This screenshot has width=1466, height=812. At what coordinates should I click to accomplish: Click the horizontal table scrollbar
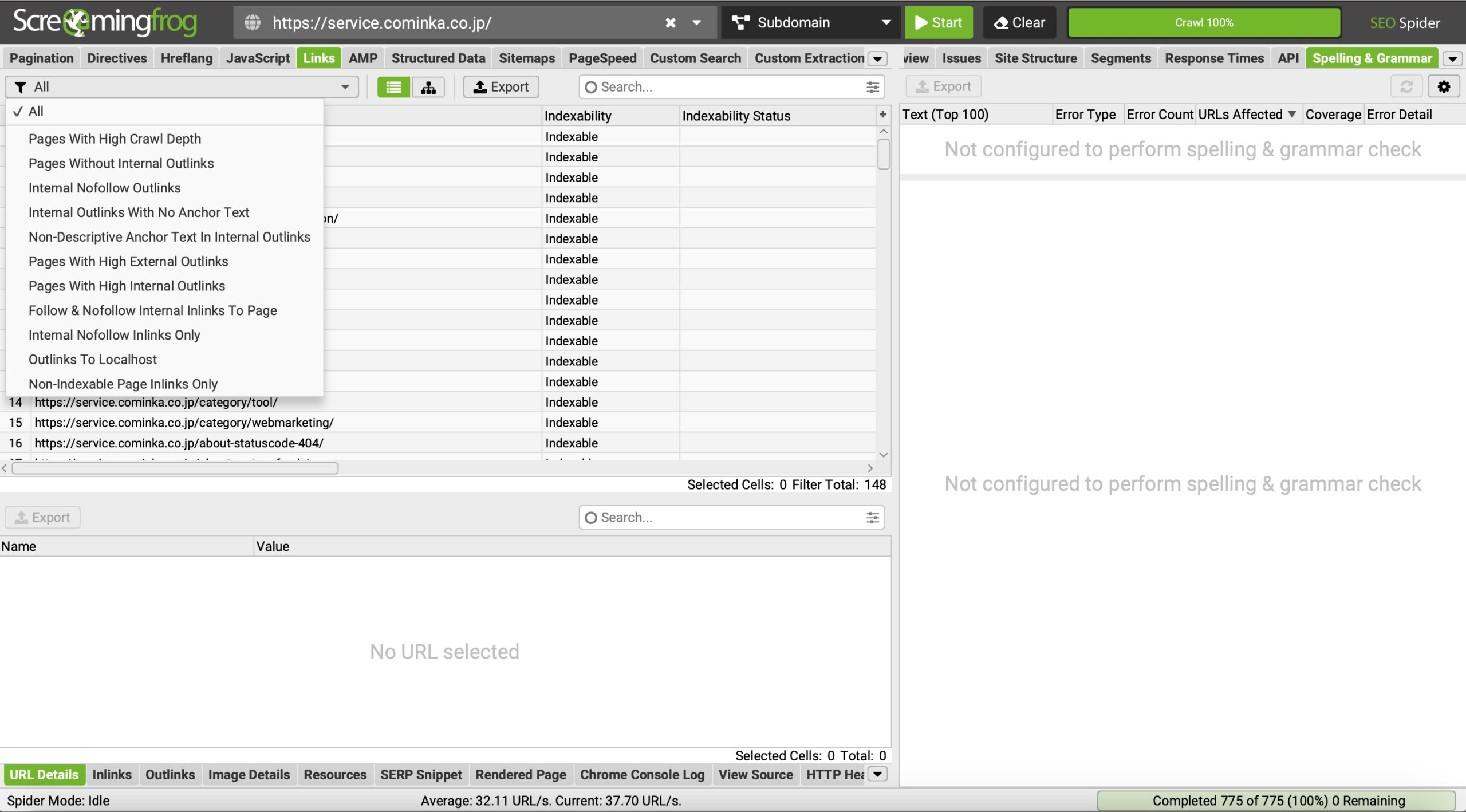pyautogui.click(x=175, y=468)
